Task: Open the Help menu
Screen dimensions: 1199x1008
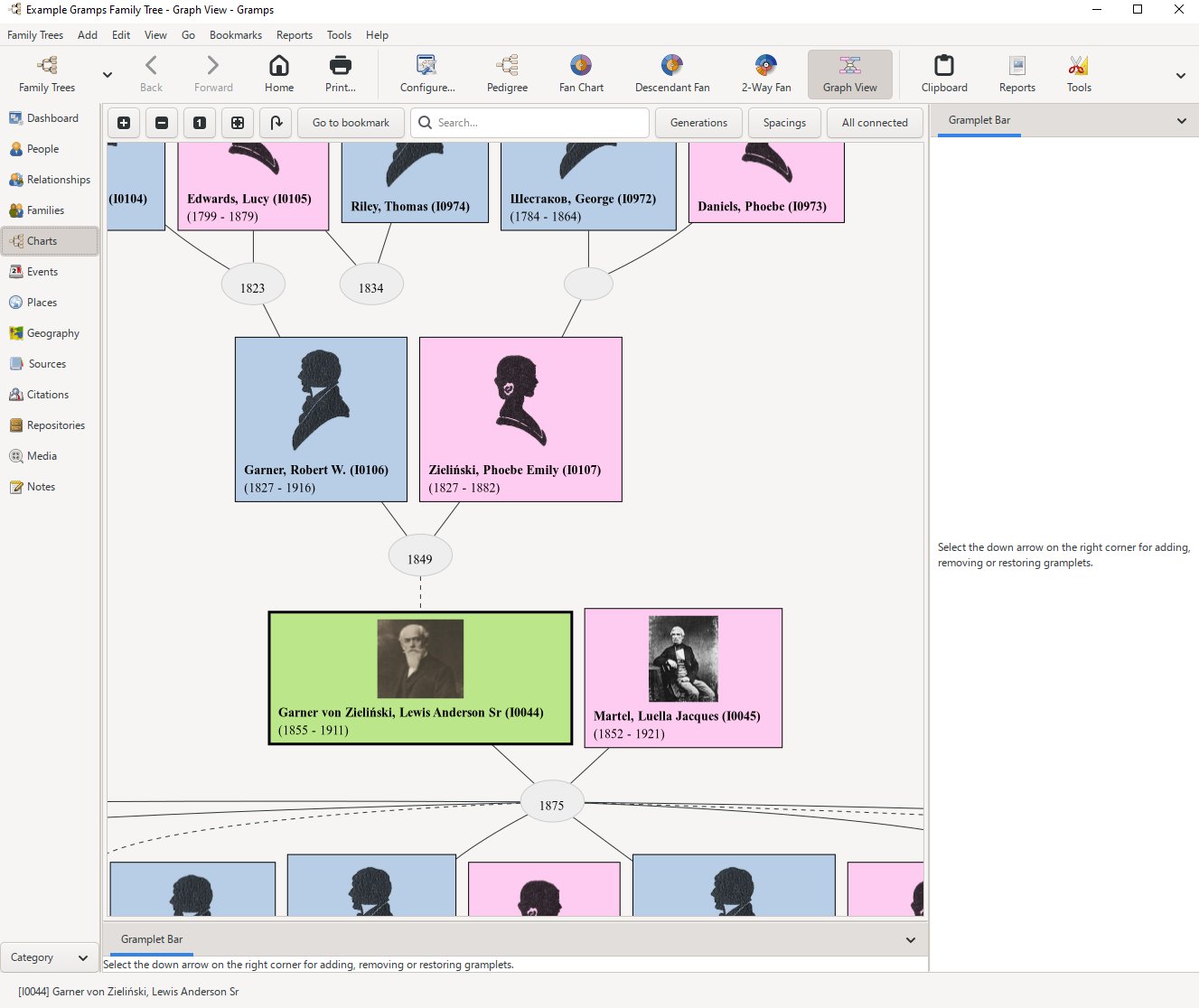Action: tap(377, 35)
